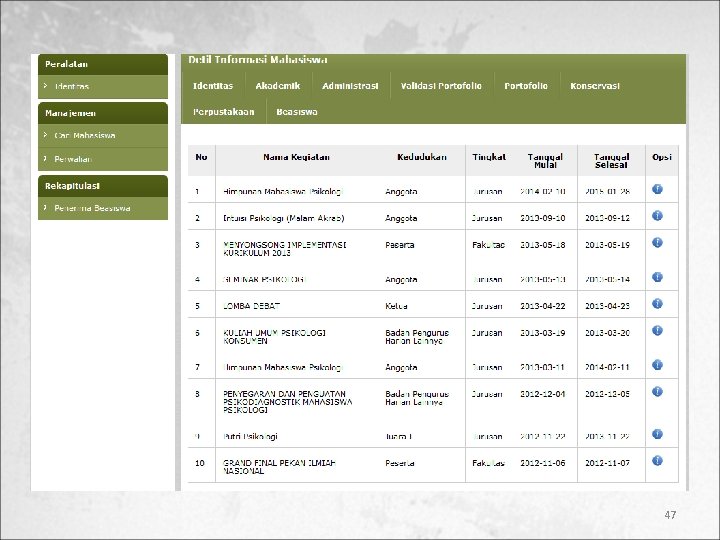Image resolution: width=720 pixels, height=540 pixels.
Task: Click Fakultas level in row 10
Action: click(488, 463)
